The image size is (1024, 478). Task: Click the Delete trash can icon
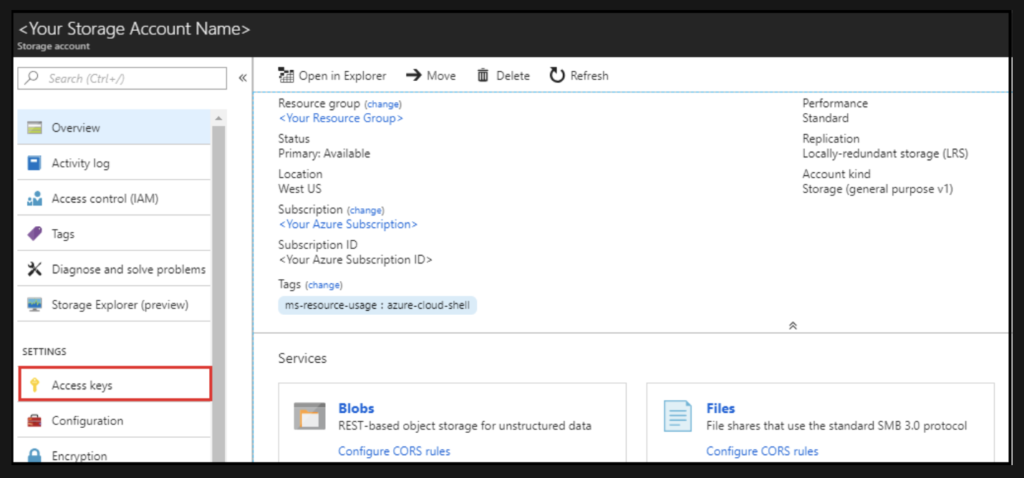click(483, 76)
